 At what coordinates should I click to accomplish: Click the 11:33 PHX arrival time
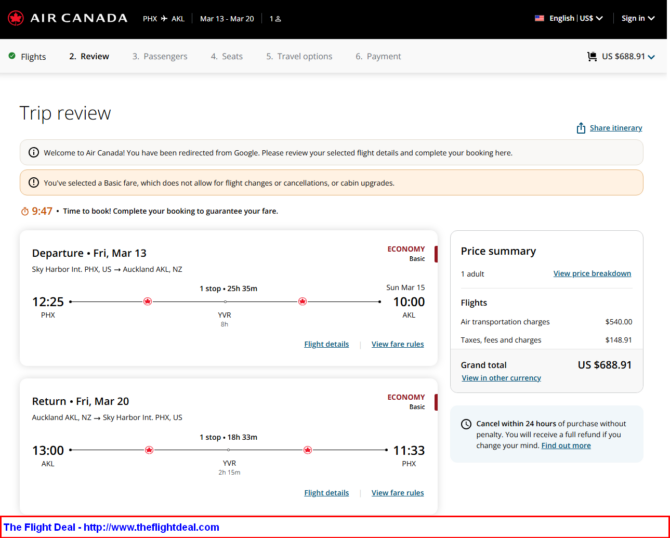[409, 450]
